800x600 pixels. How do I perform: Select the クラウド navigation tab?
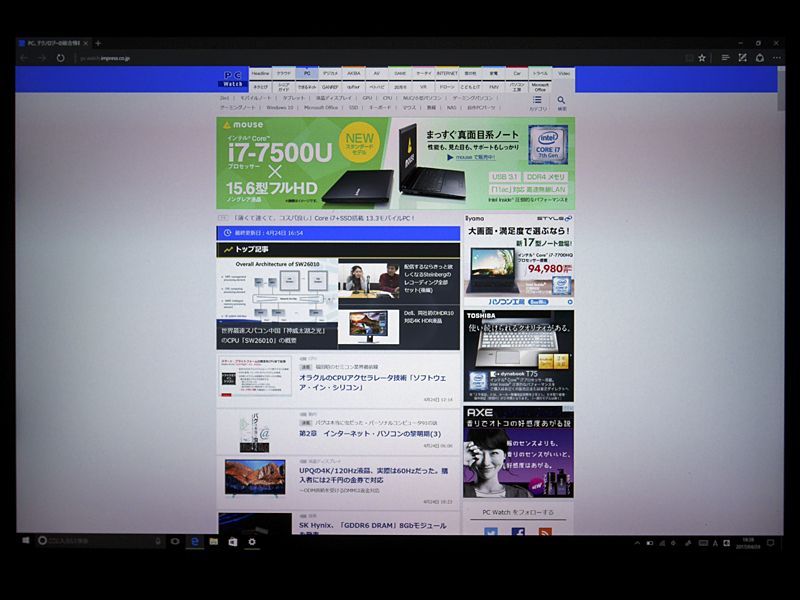click(284, 73)
